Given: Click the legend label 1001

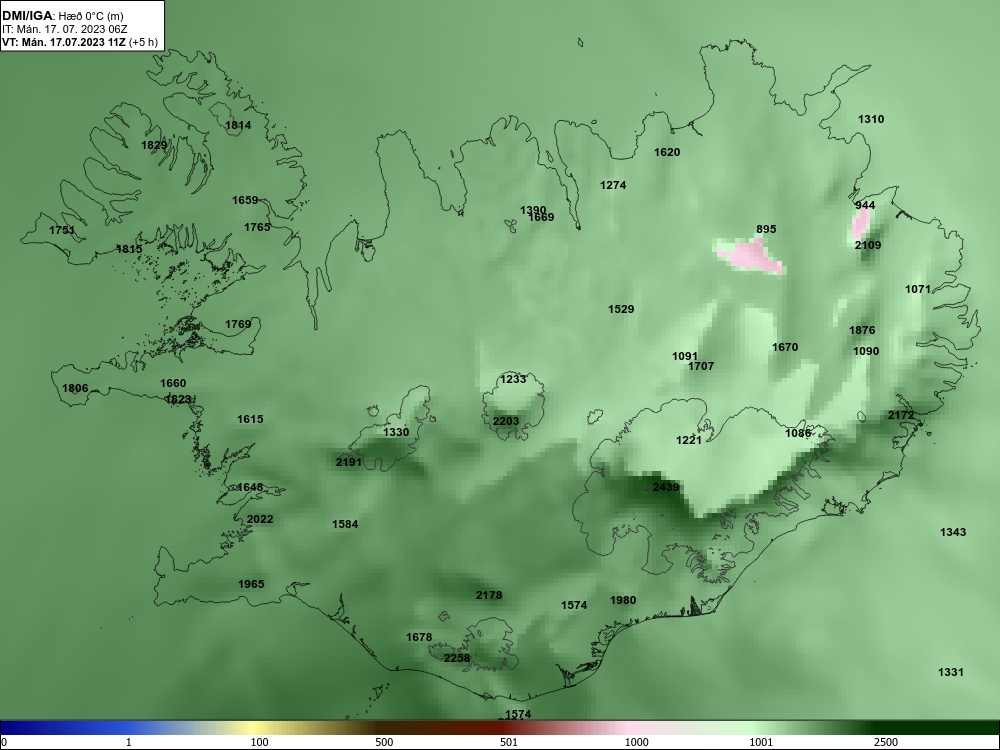Looking at the screenshot, I should click(761, 742).
